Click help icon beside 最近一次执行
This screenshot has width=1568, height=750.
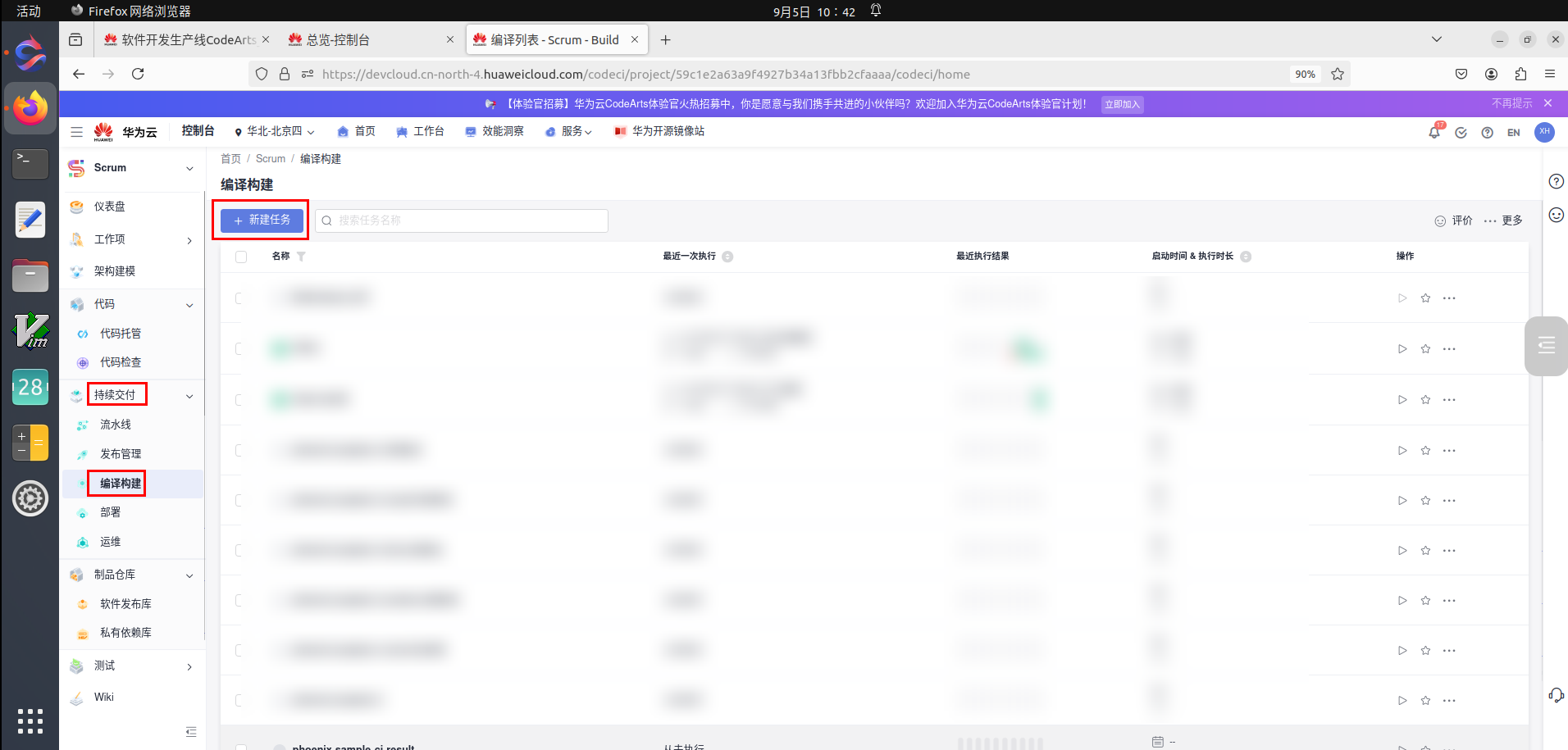point(727,257)
